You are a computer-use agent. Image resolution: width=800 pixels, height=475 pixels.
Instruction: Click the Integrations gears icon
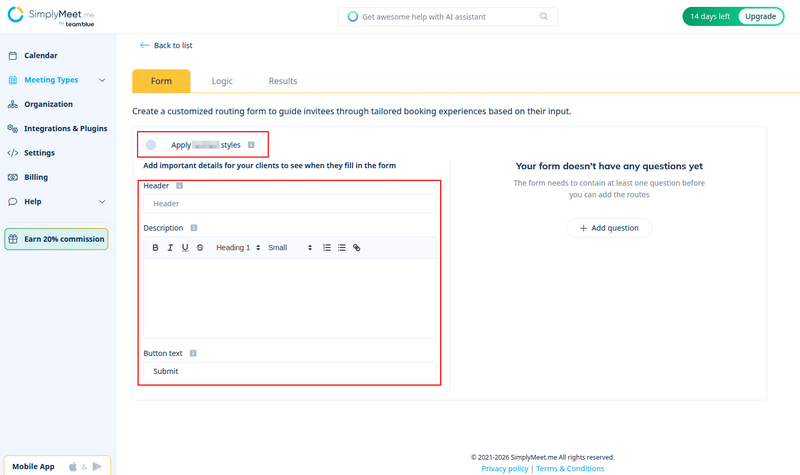click(13, 128)
